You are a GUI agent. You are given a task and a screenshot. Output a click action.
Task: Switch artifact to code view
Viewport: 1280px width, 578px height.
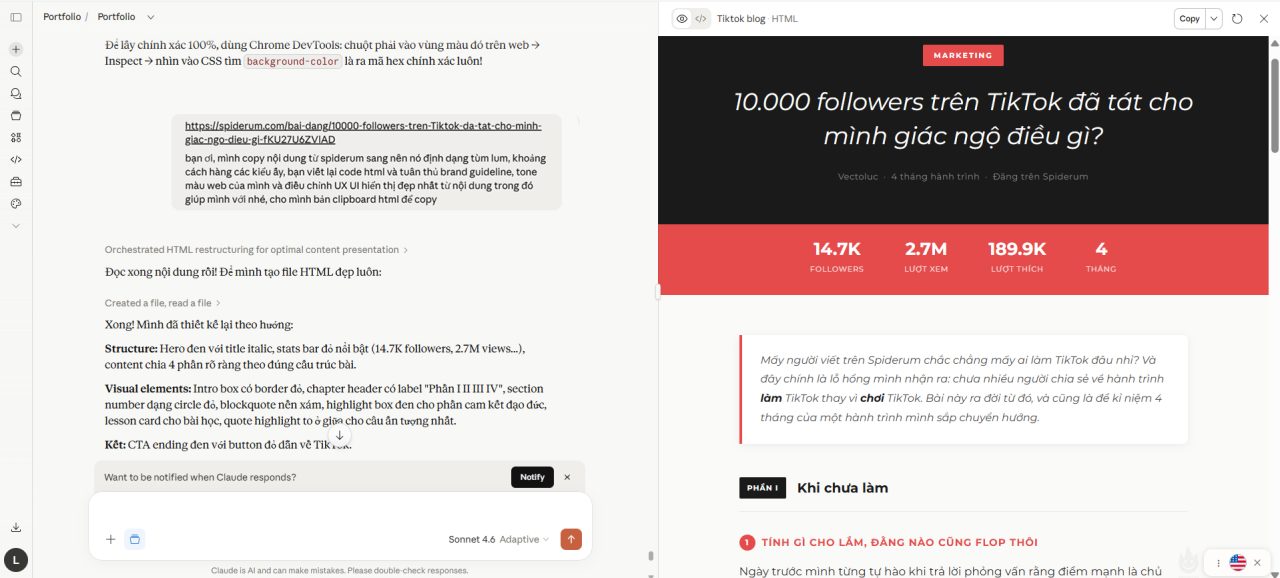tap(701, 18)
